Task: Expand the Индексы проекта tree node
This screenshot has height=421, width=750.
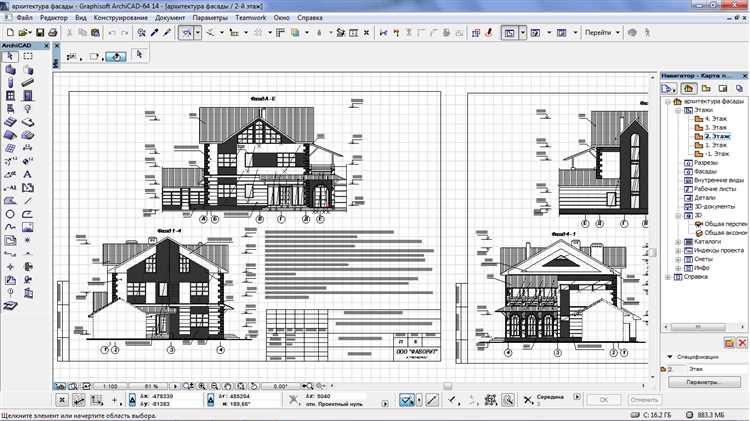Action: point(678,251)
